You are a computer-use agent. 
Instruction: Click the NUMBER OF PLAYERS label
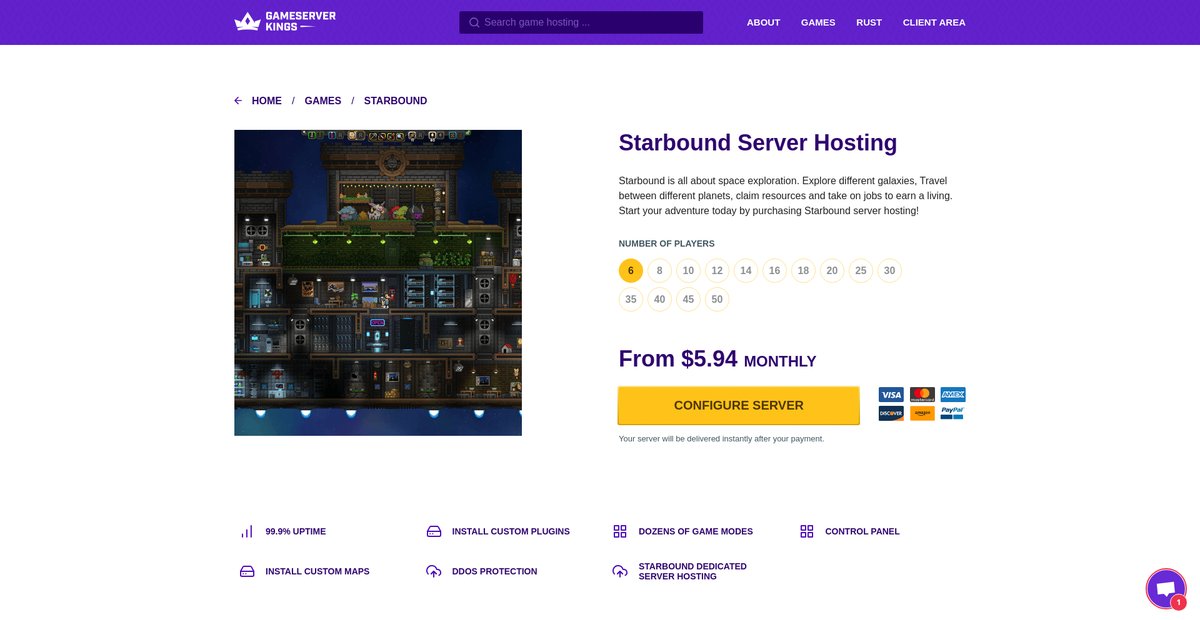click(667, 244)
